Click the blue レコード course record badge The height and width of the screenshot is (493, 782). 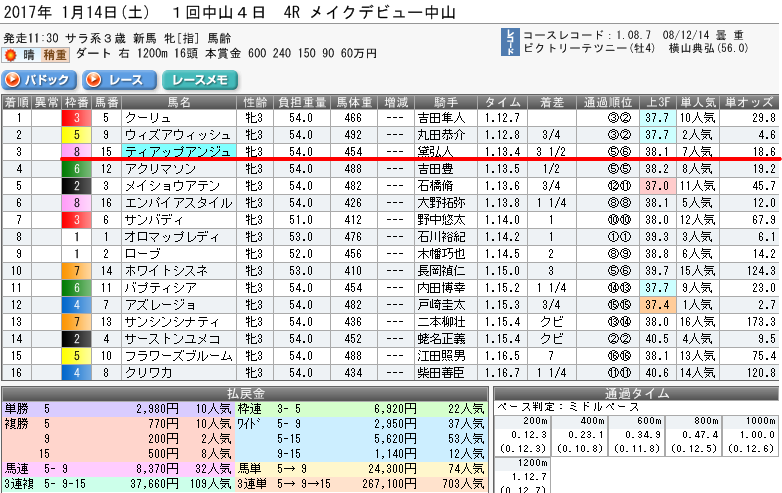point(510,42)
